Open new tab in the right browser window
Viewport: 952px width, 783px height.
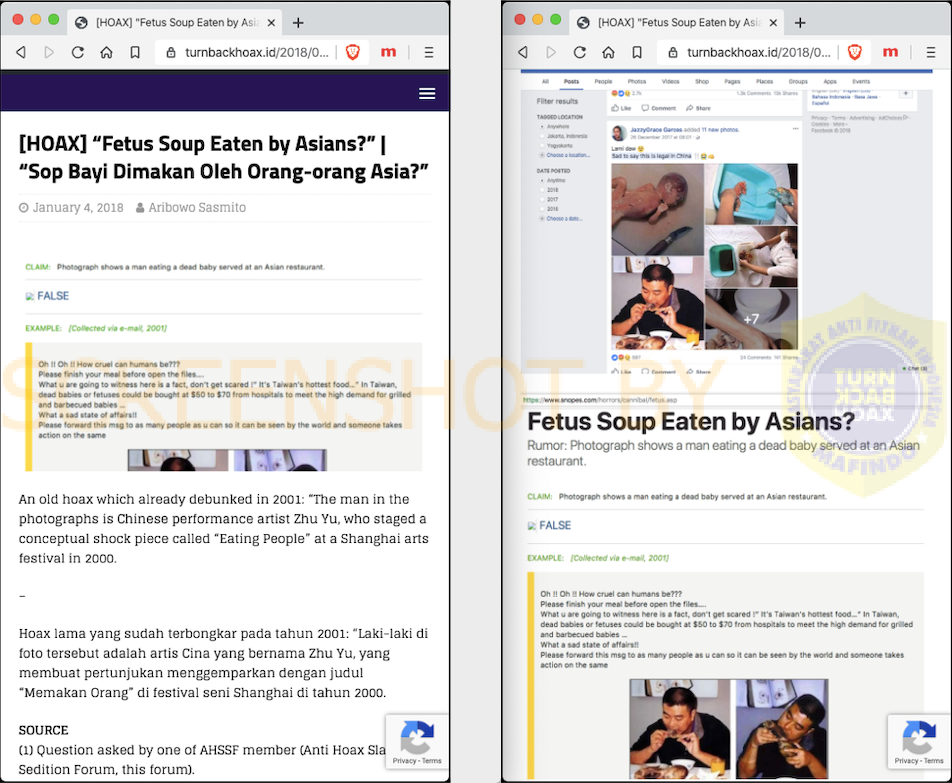pyautogui.click(x=800, y=22)
